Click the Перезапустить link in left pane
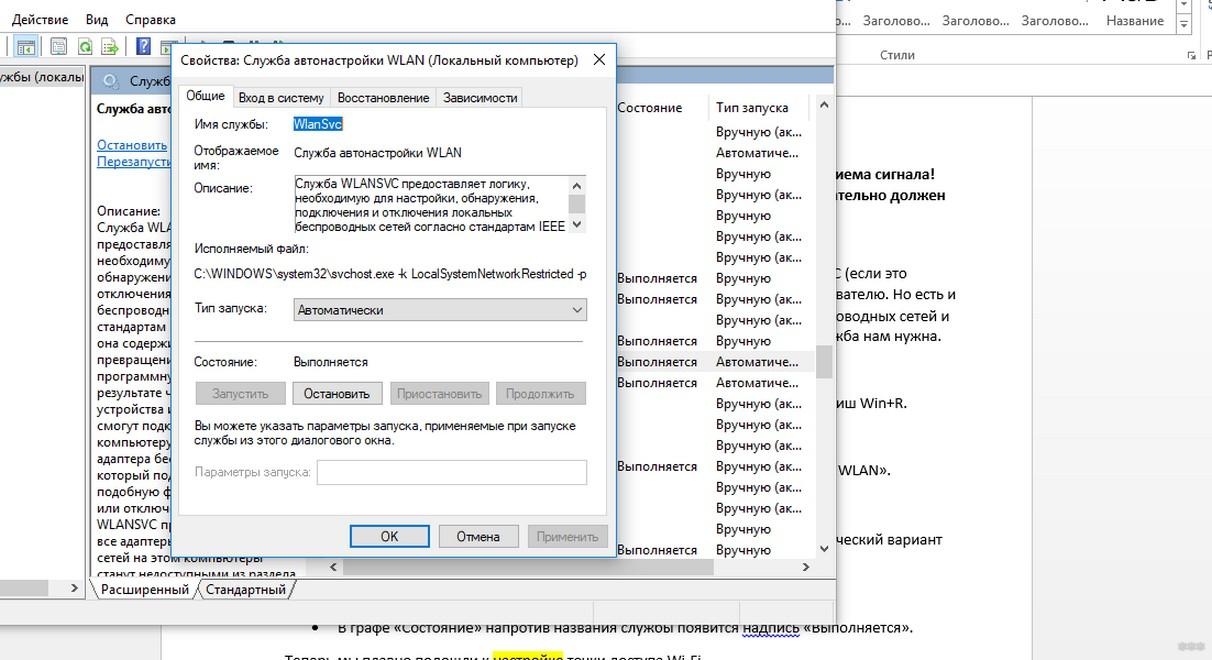Viewport: 1212px width, 660px height. [135, 161]
